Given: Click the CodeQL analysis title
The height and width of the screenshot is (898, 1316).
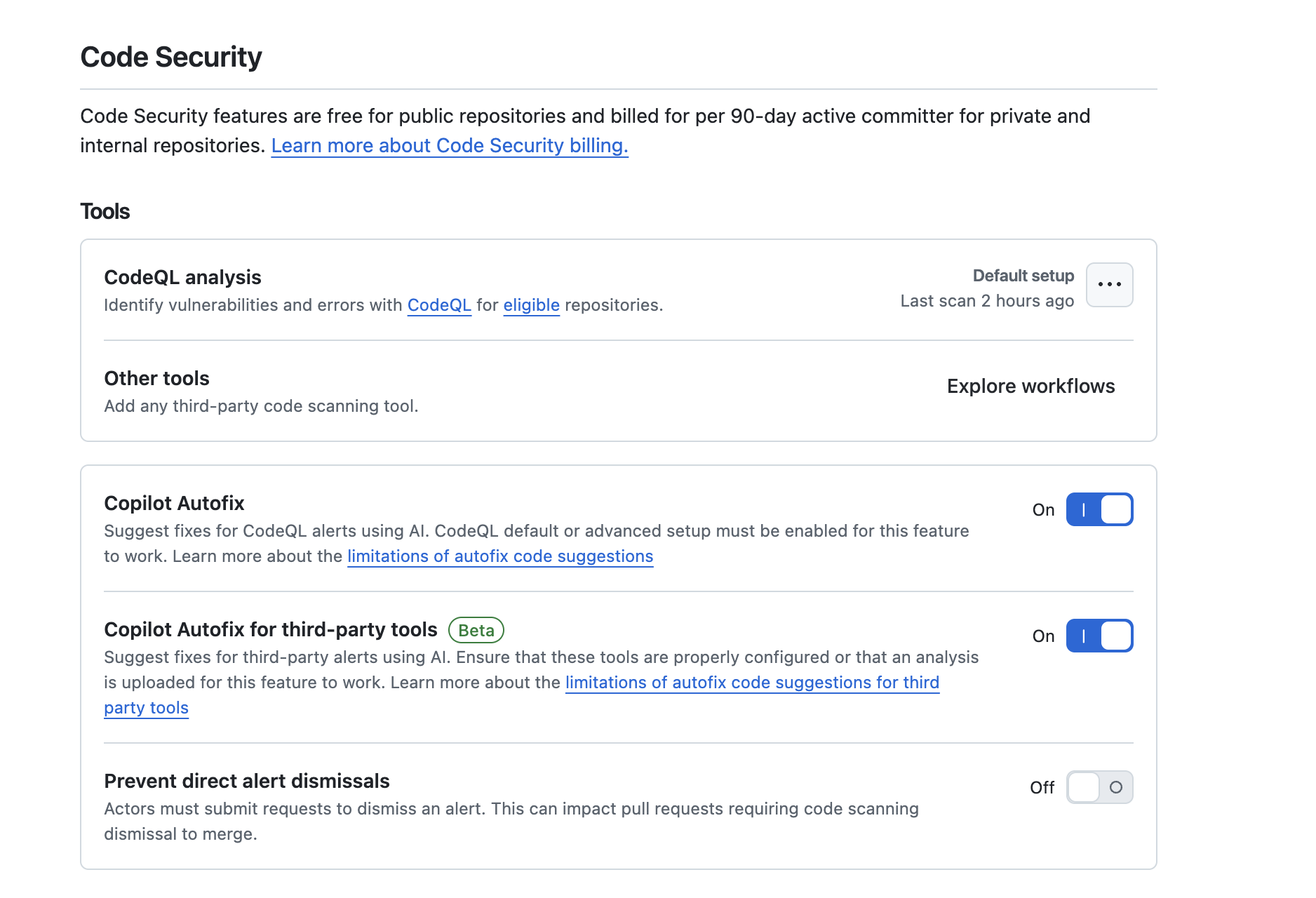Looking at the screenshot, I should 182,277.
